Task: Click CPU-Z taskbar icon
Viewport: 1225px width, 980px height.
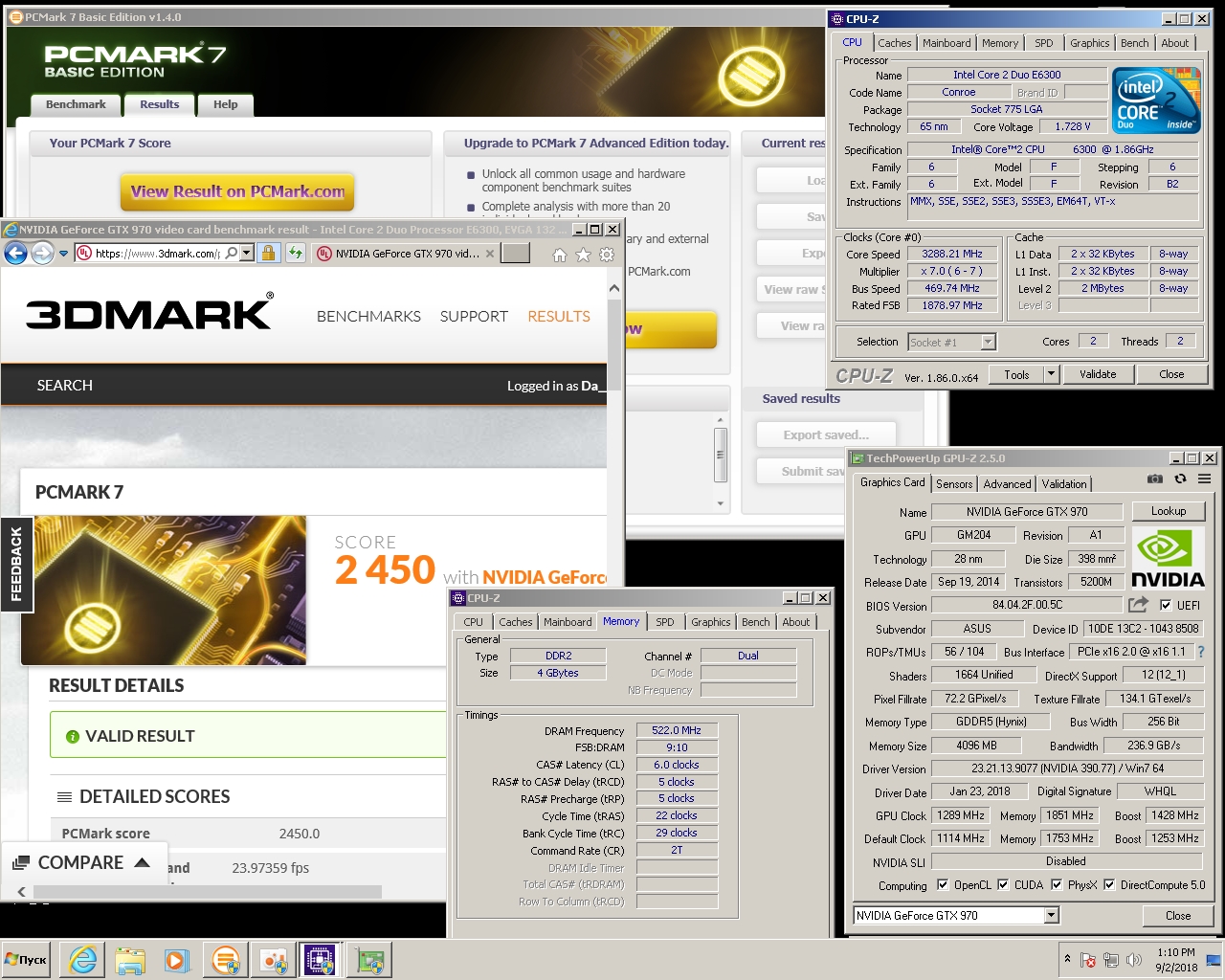Action: (320, 960)
